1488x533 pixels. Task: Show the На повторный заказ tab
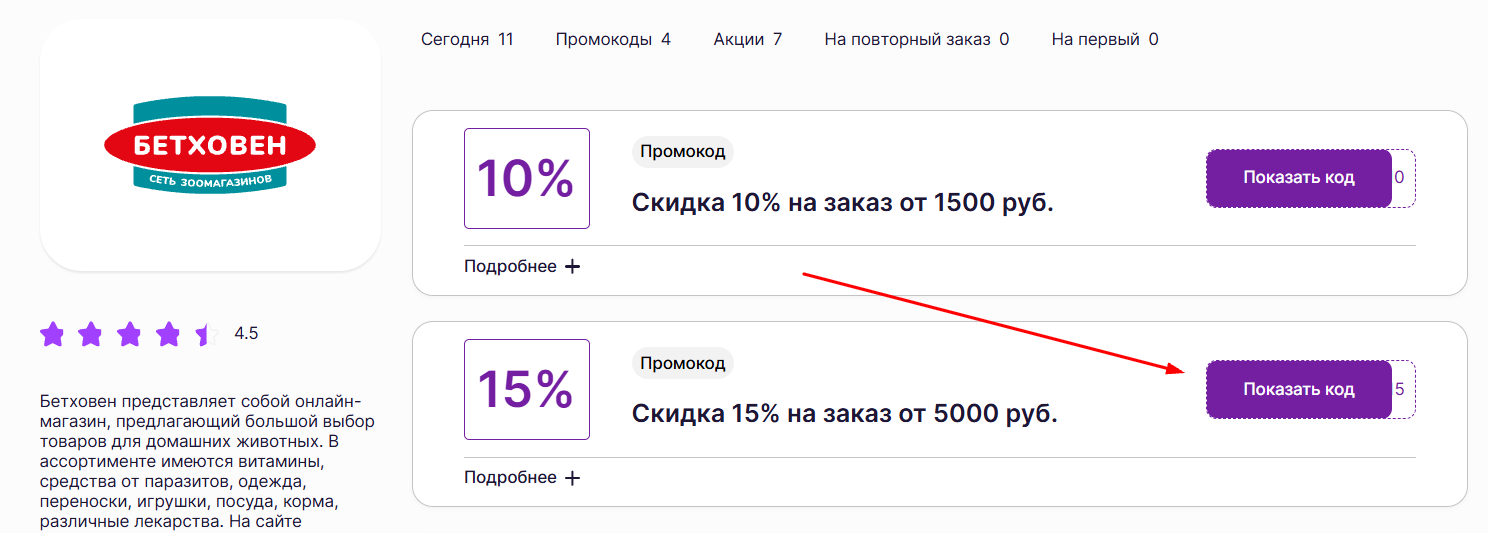tap(916, 40)
